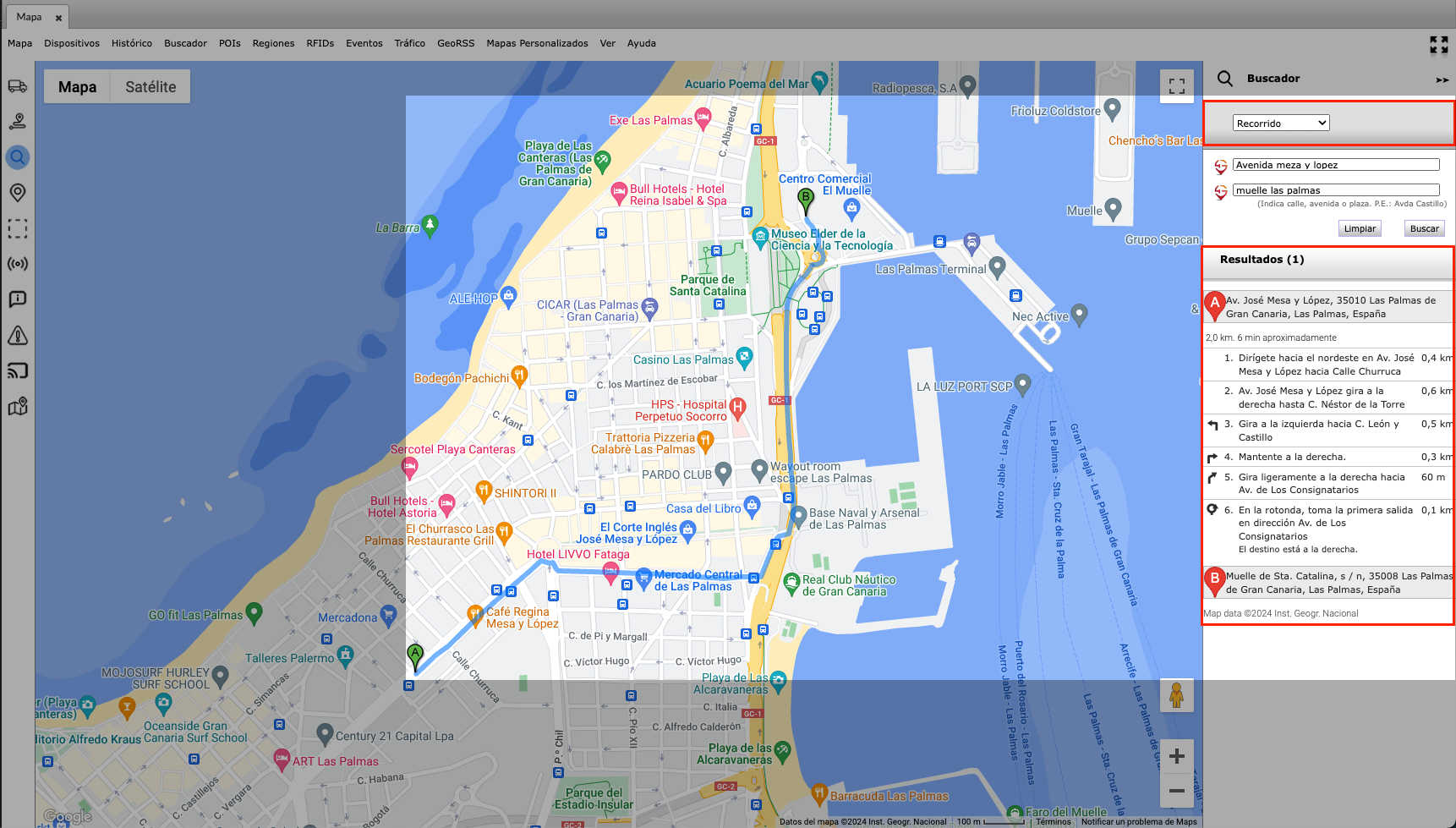Open the events info-bubble sidebar icon
The image size is (1456, 828).
(x=17, y=299)
